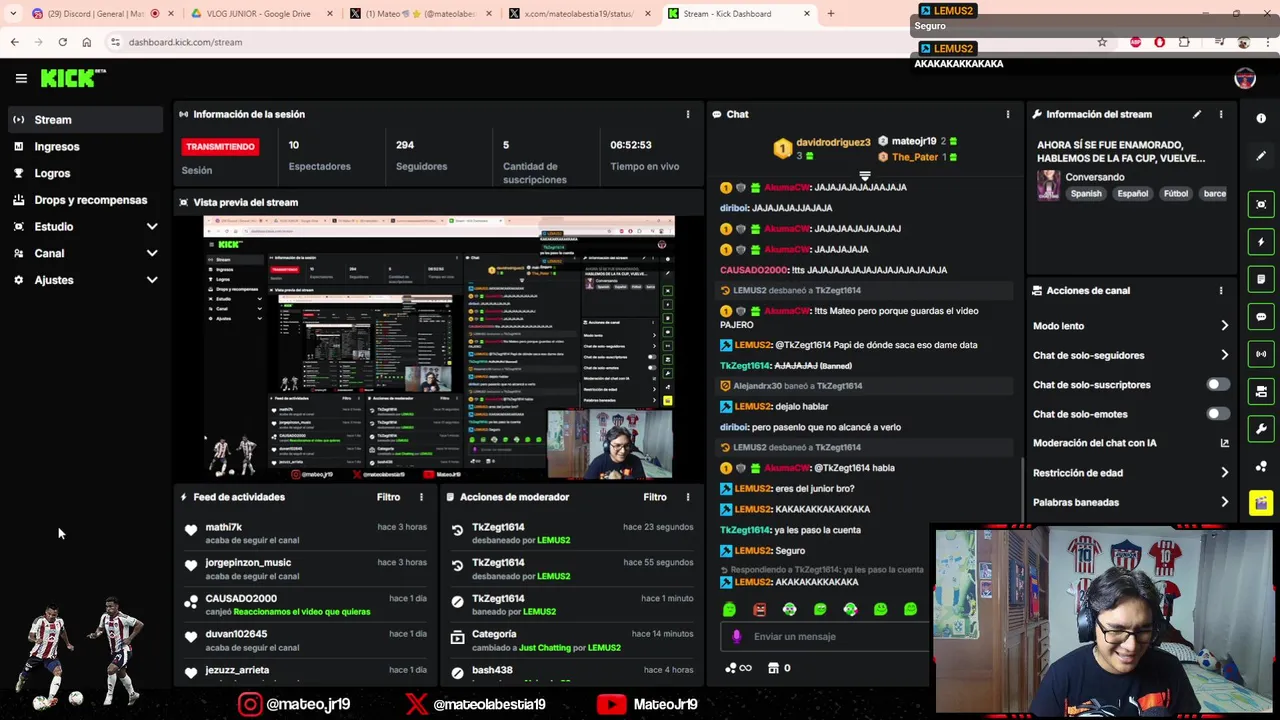Reload the page in browser
Screen dimensions: 1280x720
point(62,42)
